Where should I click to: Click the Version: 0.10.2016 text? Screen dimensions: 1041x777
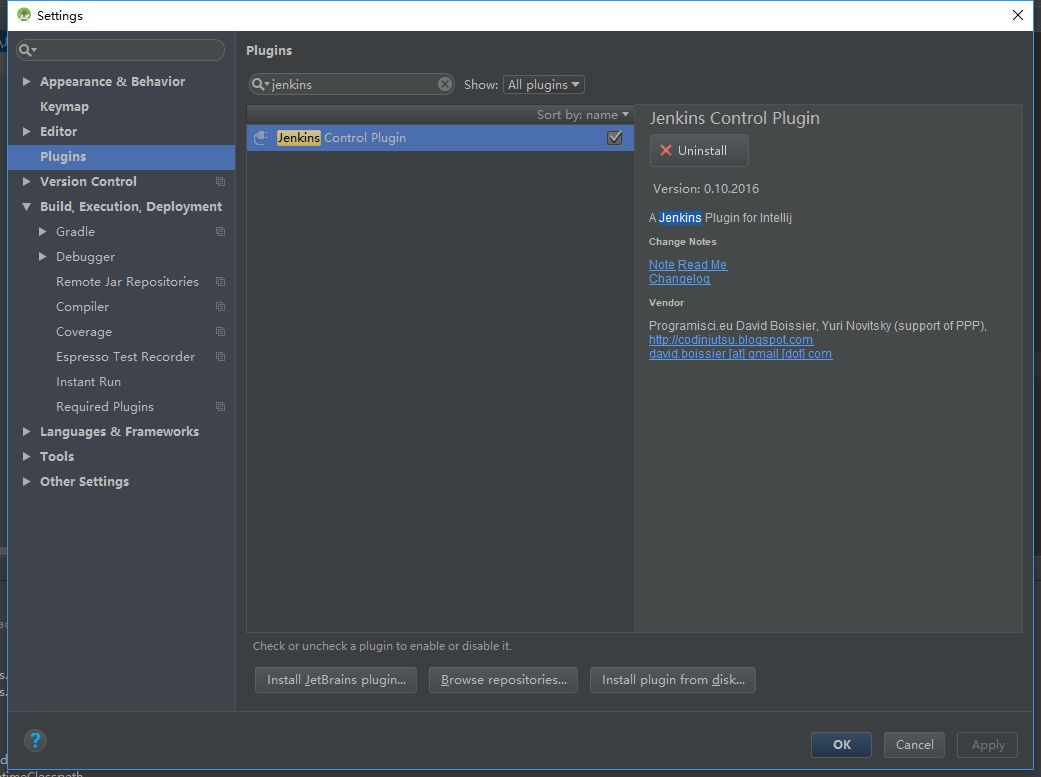[x=706, y=189]
